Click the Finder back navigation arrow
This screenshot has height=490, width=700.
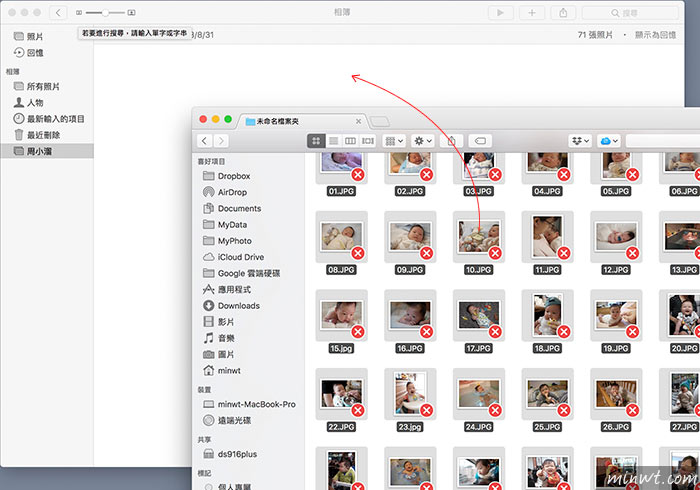204,141
